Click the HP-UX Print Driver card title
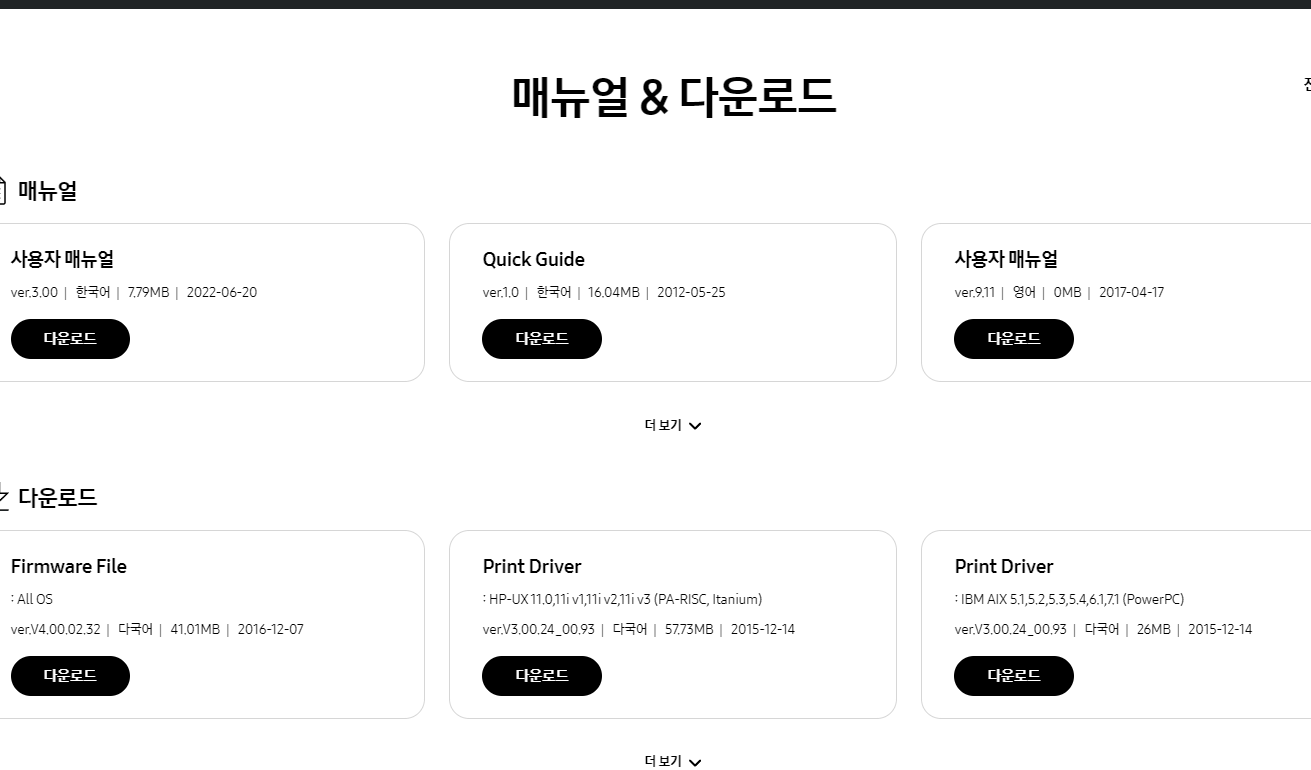This screenshot has width=1311, height=770. [532, 566]
